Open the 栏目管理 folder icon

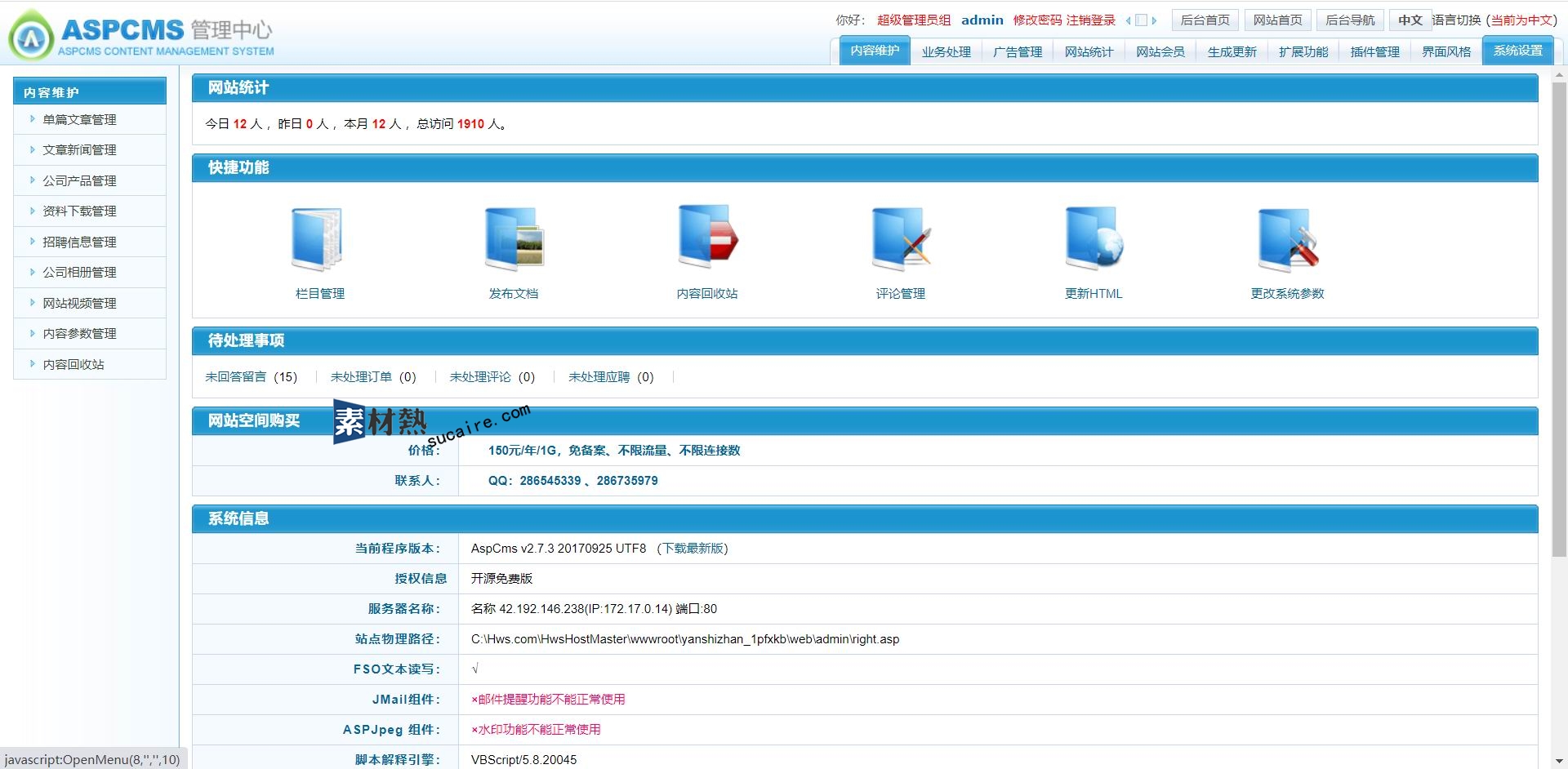coord(318,239)
